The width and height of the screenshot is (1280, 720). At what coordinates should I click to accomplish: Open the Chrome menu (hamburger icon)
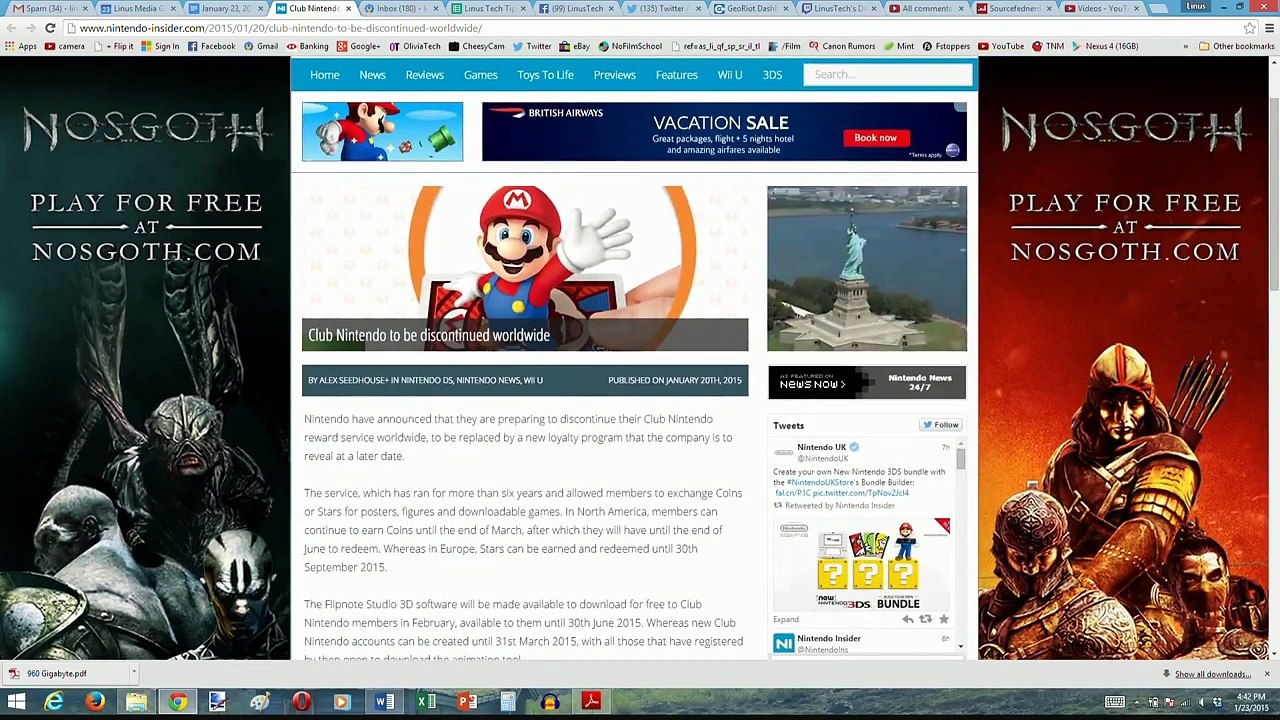coord(1267,28)
